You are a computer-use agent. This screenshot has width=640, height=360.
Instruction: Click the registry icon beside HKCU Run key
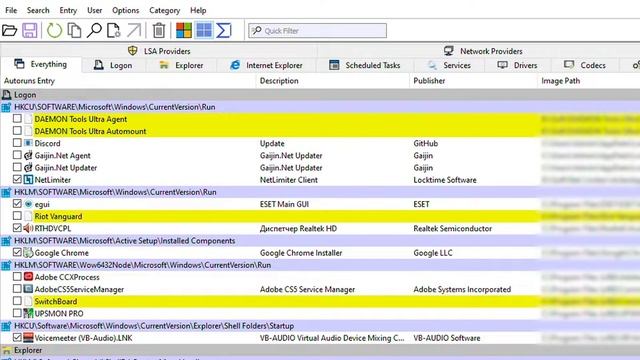(6, 107)
